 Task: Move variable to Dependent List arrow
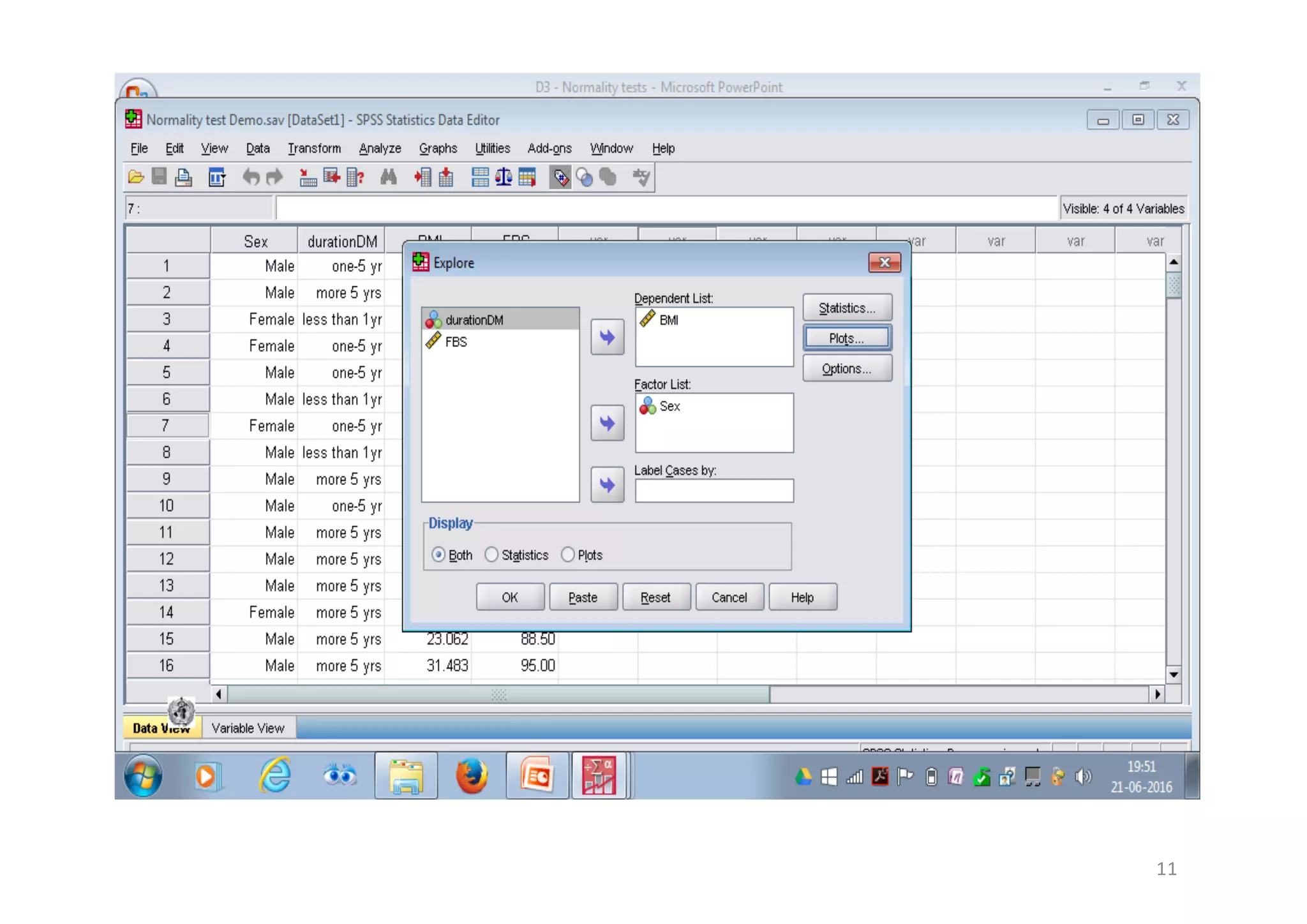(607, 338)
